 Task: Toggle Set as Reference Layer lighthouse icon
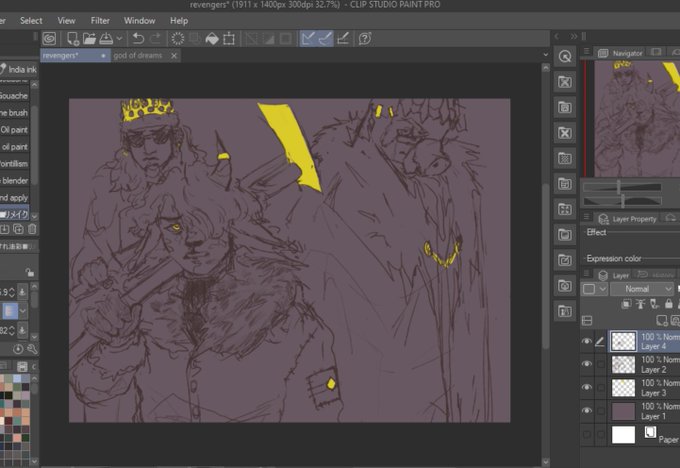point(640,304)
